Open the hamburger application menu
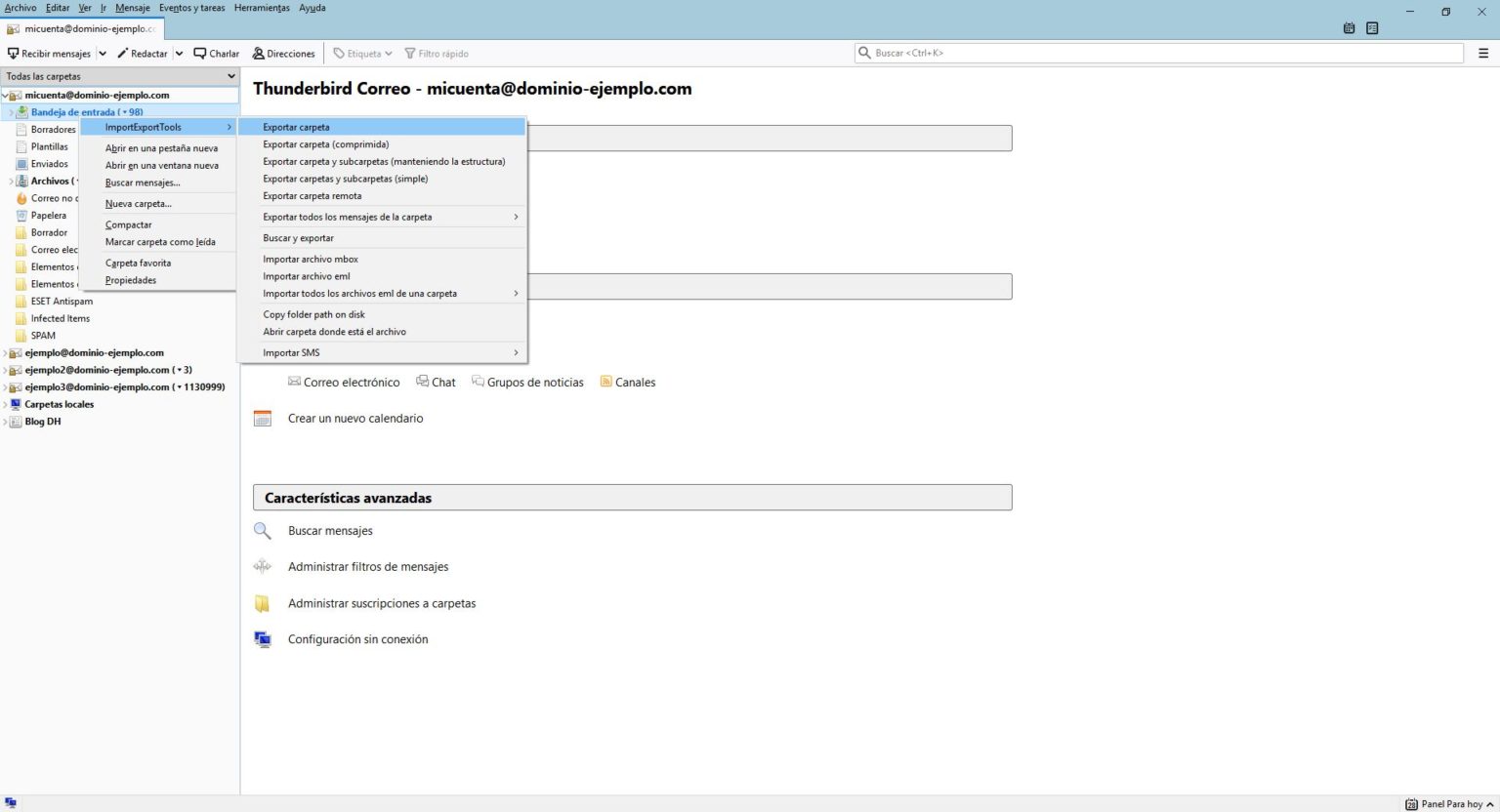1500x812 pixels. click(x=1483, y=53)
